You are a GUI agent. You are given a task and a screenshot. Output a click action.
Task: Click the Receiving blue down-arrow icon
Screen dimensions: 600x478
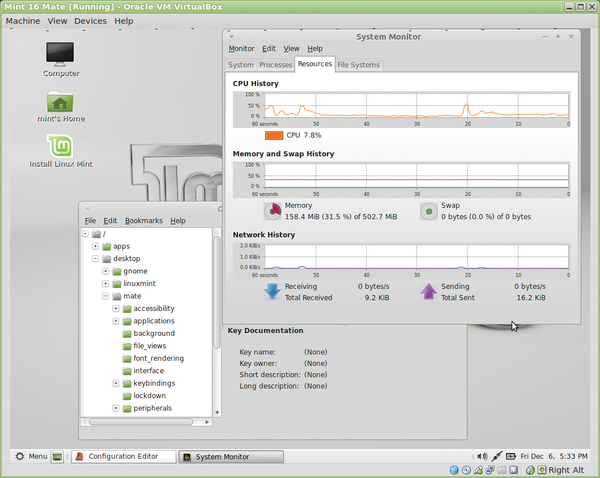coord(272,291)
